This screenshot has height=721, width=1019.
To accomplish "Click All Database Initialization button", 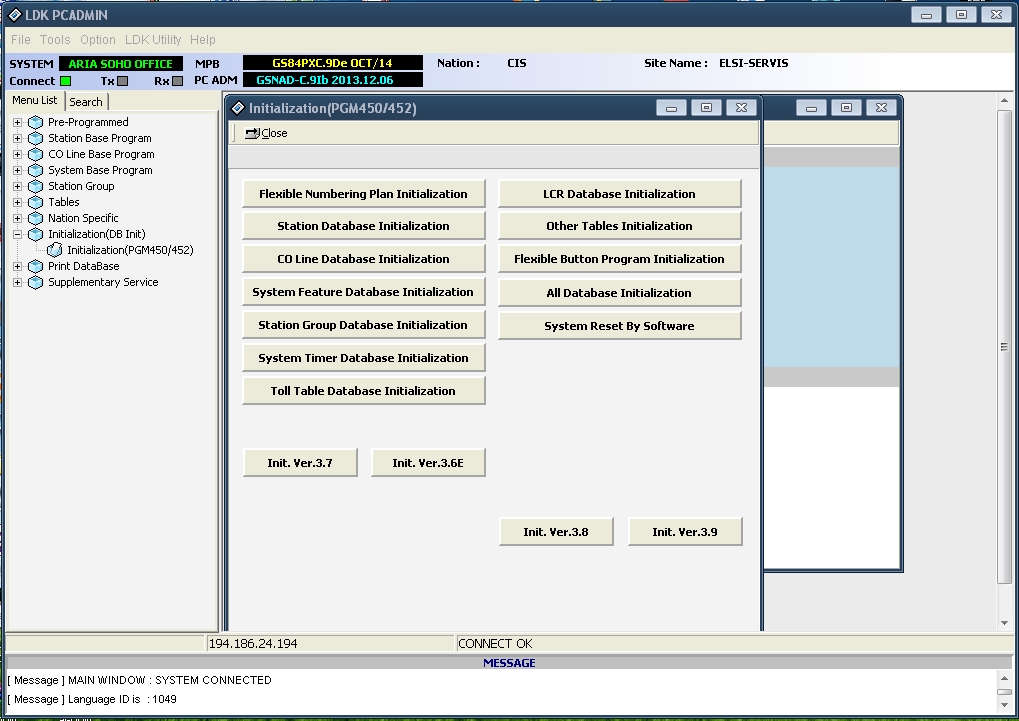I will click(x=619, y=293).
